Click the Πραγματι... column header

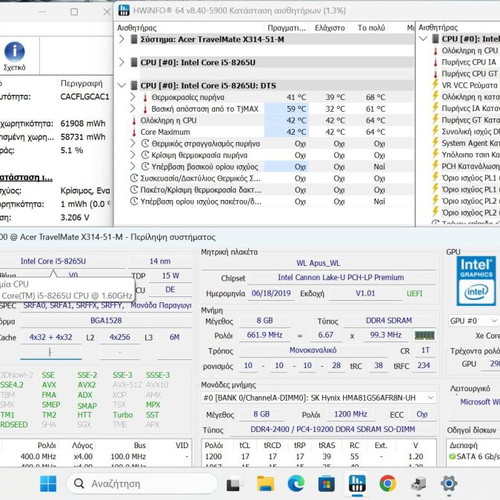287,28
